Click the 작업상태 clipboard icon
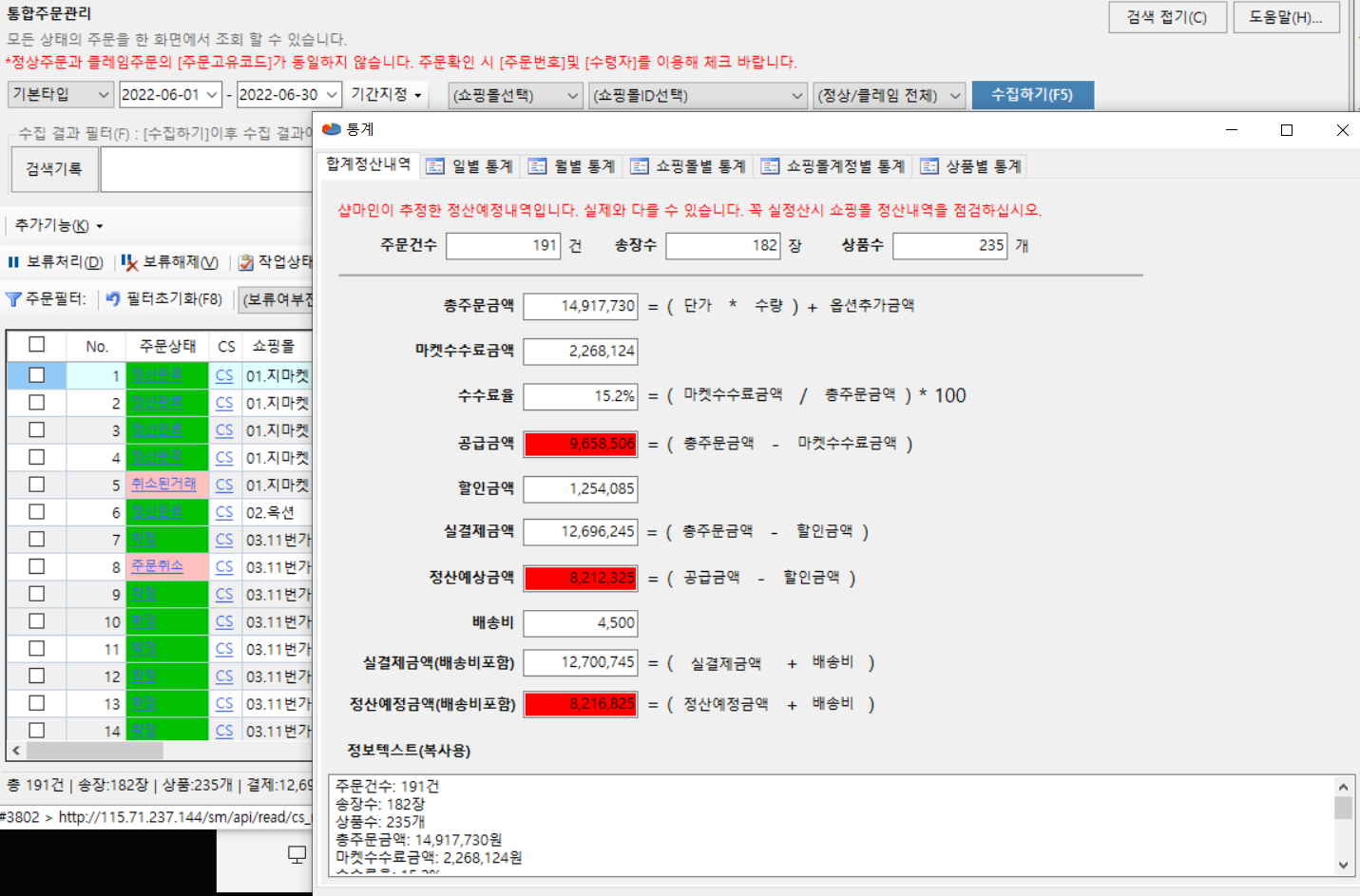This screenshot has width=1360, height=896. (246, 262)
